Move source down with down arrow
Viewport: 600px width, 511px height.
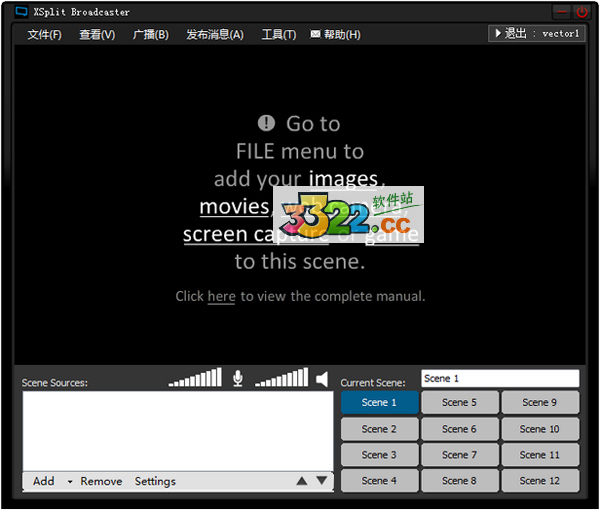(x=322, y=481)
